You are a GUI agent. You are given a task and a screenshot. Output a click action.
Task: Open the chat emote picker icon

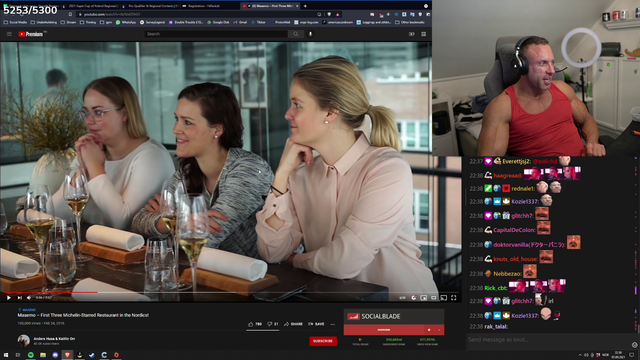pos(634,345)
